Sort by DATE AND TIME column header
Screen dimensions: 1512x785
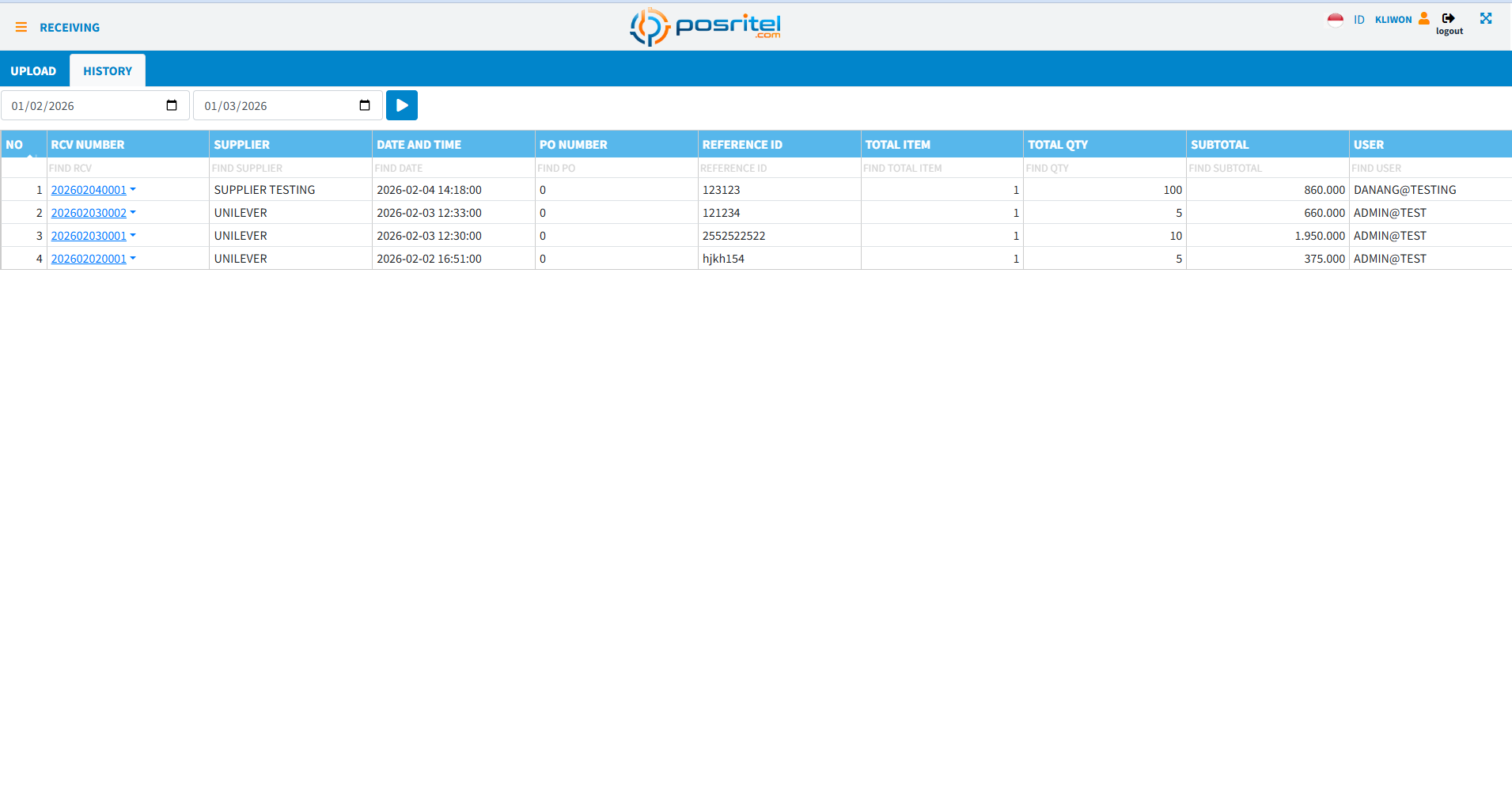(x=453, y=145)
